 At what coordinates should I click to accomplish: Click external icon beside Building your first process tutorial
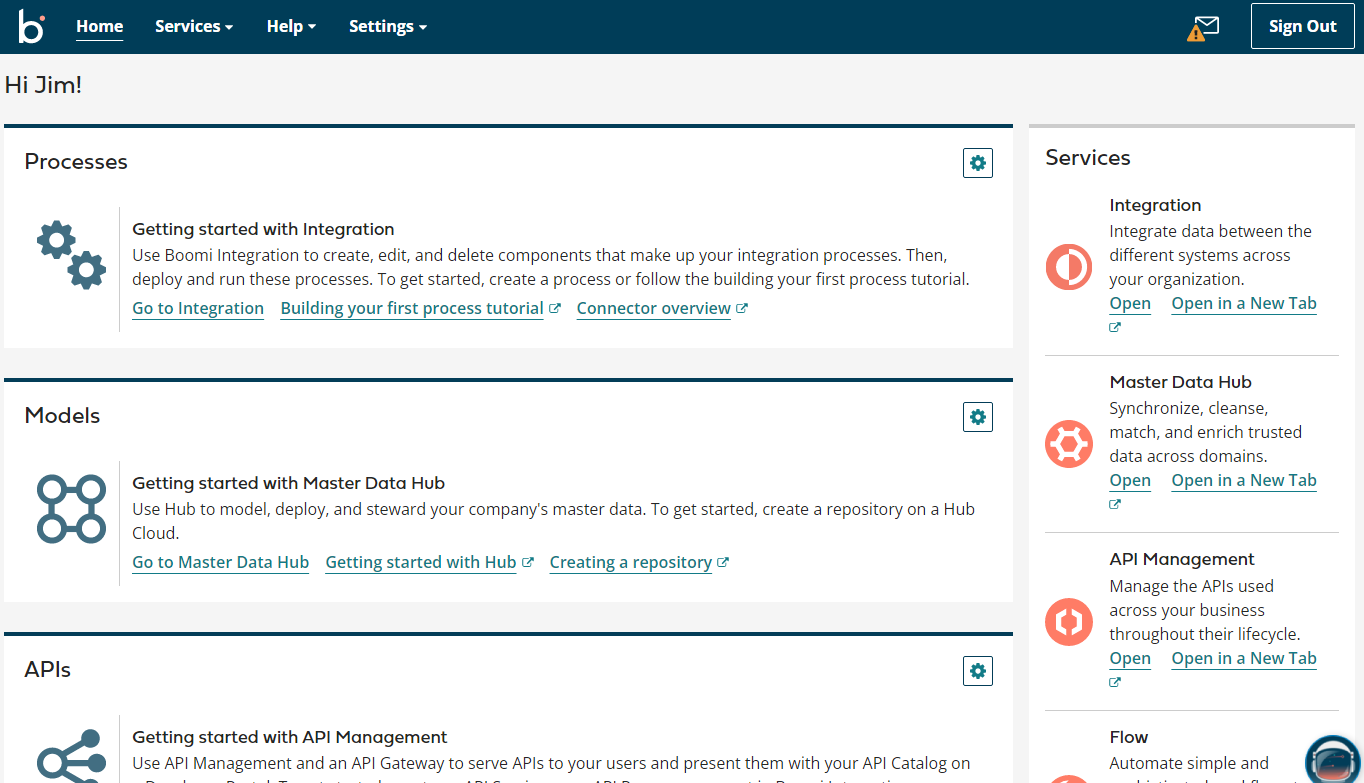[555, 309]
